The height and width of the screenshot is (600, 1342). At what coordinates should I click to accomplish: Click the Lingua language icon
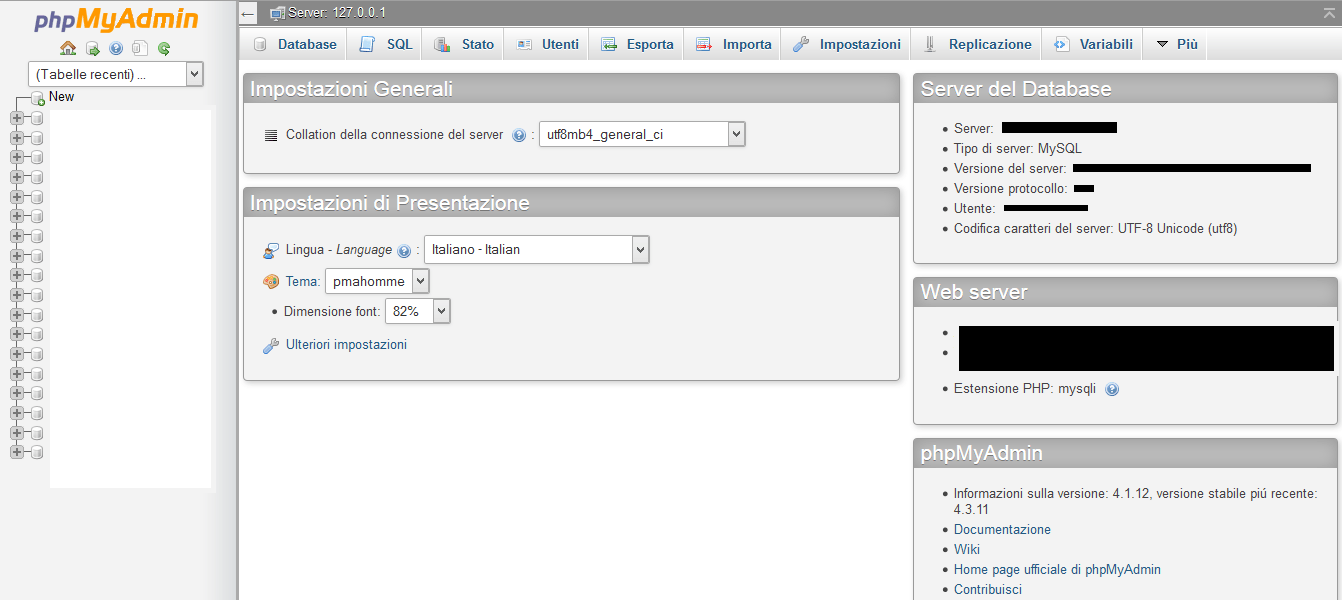270,250
